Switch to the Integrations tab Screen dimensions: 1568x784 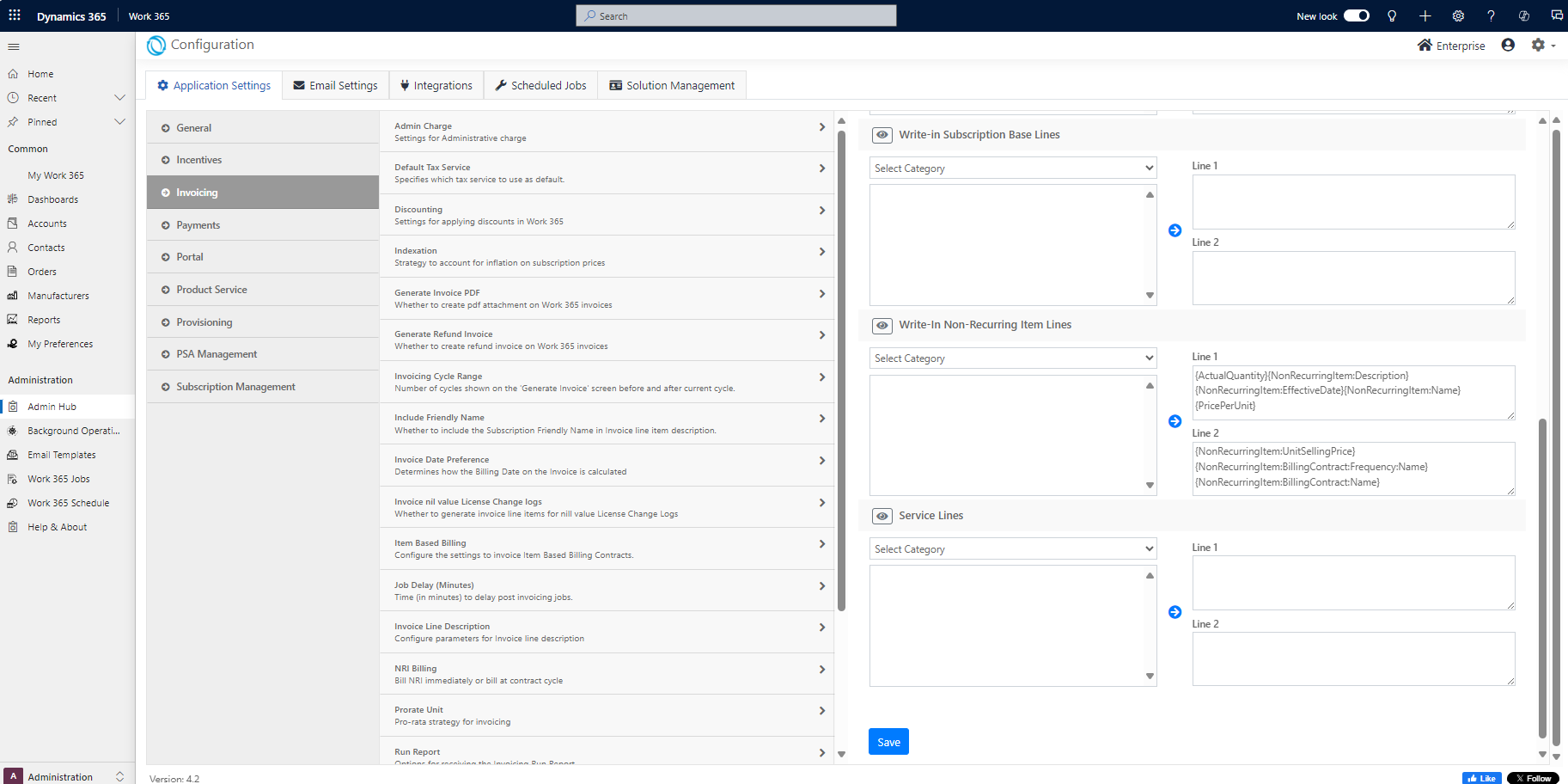point(436,85)
